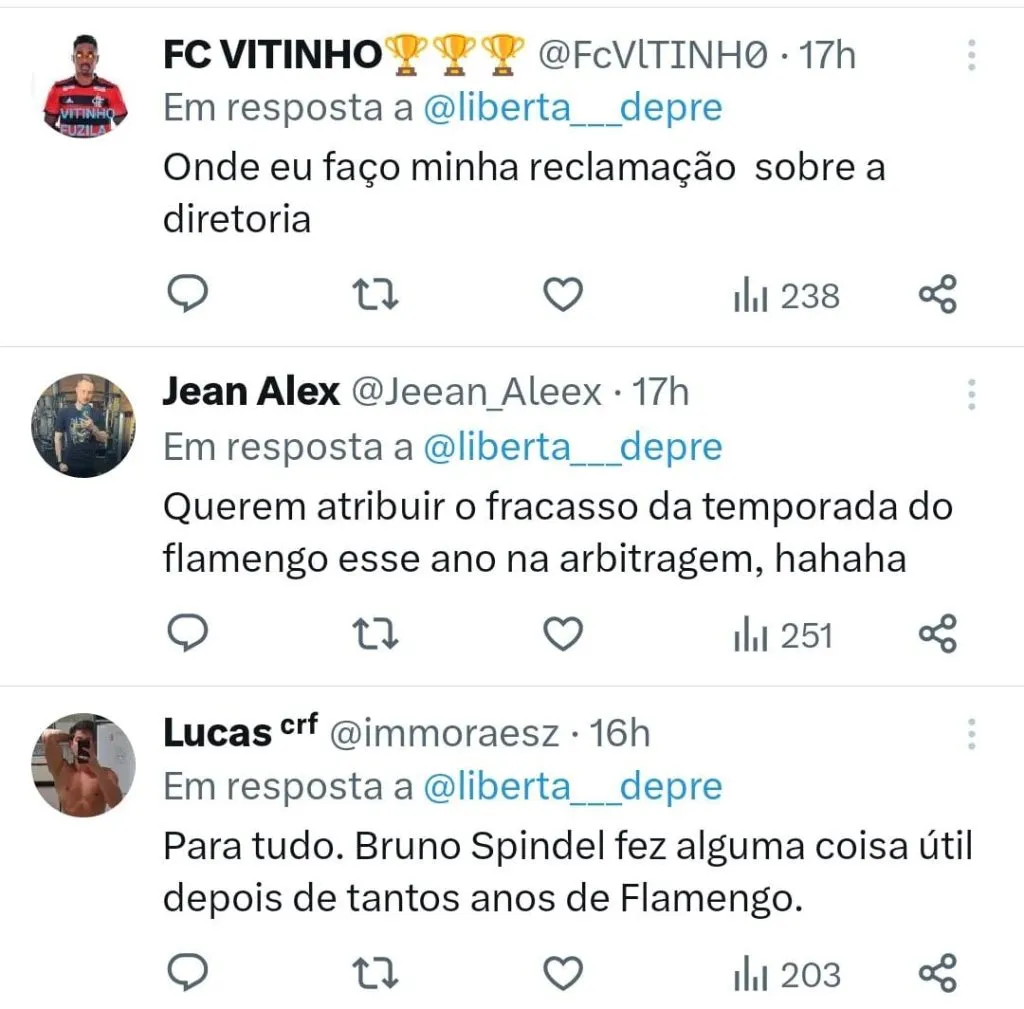The width and height of the screenshot is (1024, 1009).
Task: Open more options for Jean Alex's tweet
Action: 970,395
